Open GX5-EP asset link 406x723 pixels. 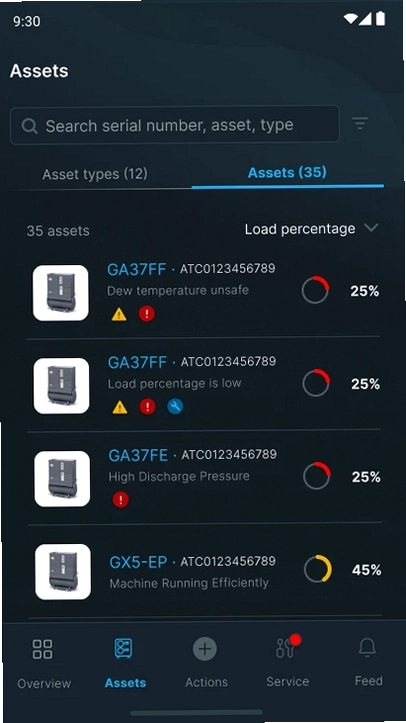(x=138, y=563)
